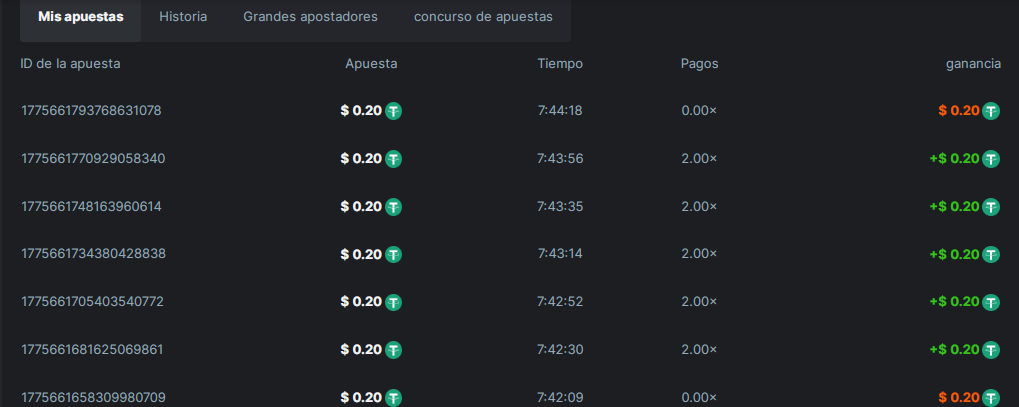The image size is (1019, 407).
Task: Click the ganancia column header
Action: (973, 64)
